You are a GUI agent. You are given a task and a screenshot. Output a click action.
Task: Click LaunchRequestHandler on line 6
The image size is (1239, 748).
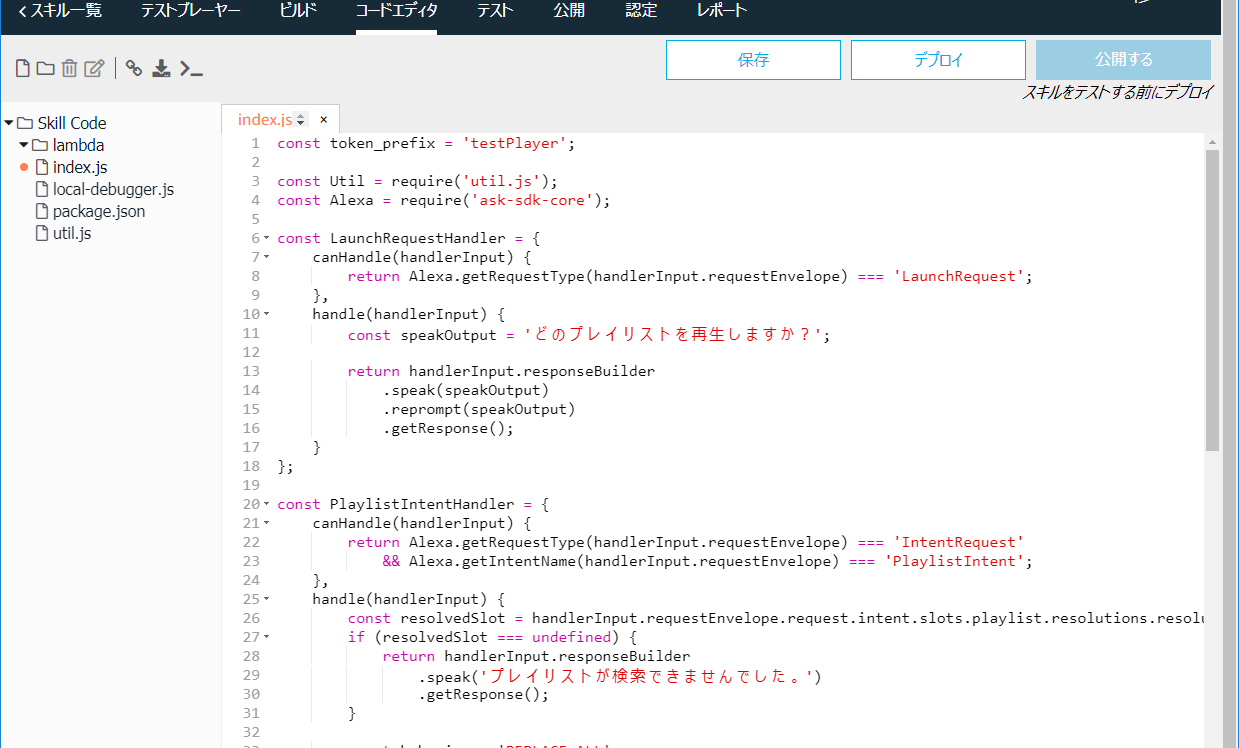[417, 238]
